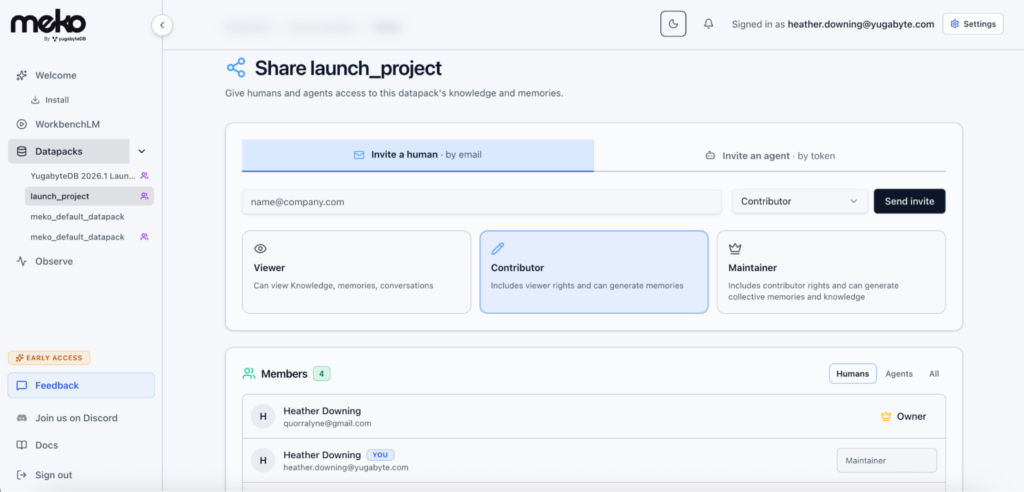Choose Maintainer role card
This screenshot has width=1024, height=492.
click(831, 272)
